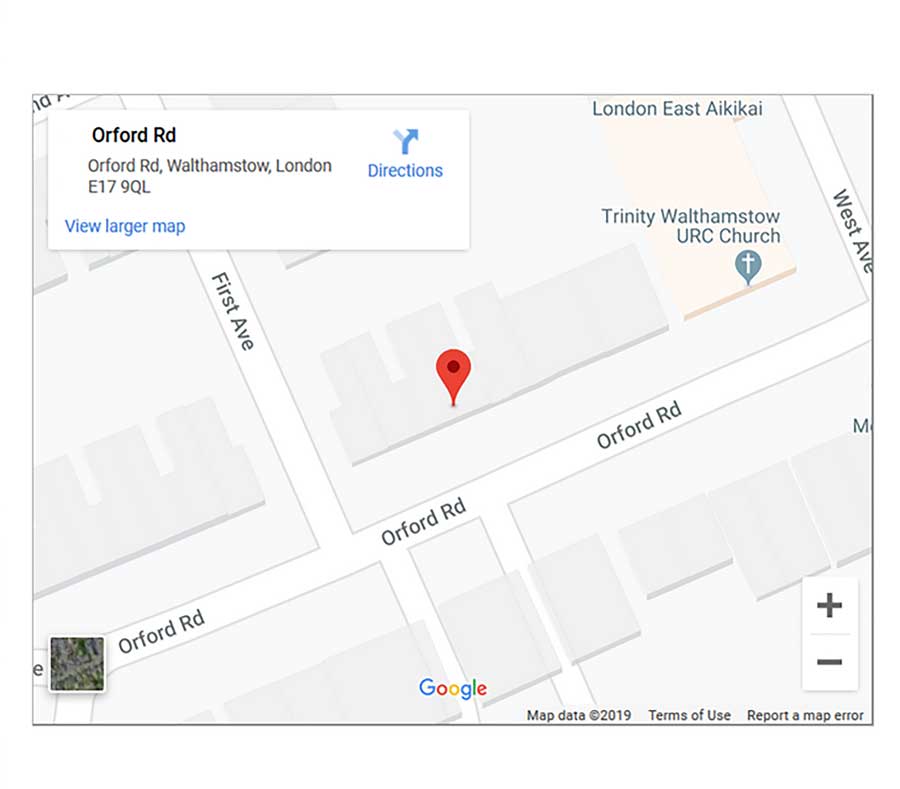Select the Trinity Walthamstow church marker icon
The height and width of the screenshot is (789, 900).
[748, 267]
